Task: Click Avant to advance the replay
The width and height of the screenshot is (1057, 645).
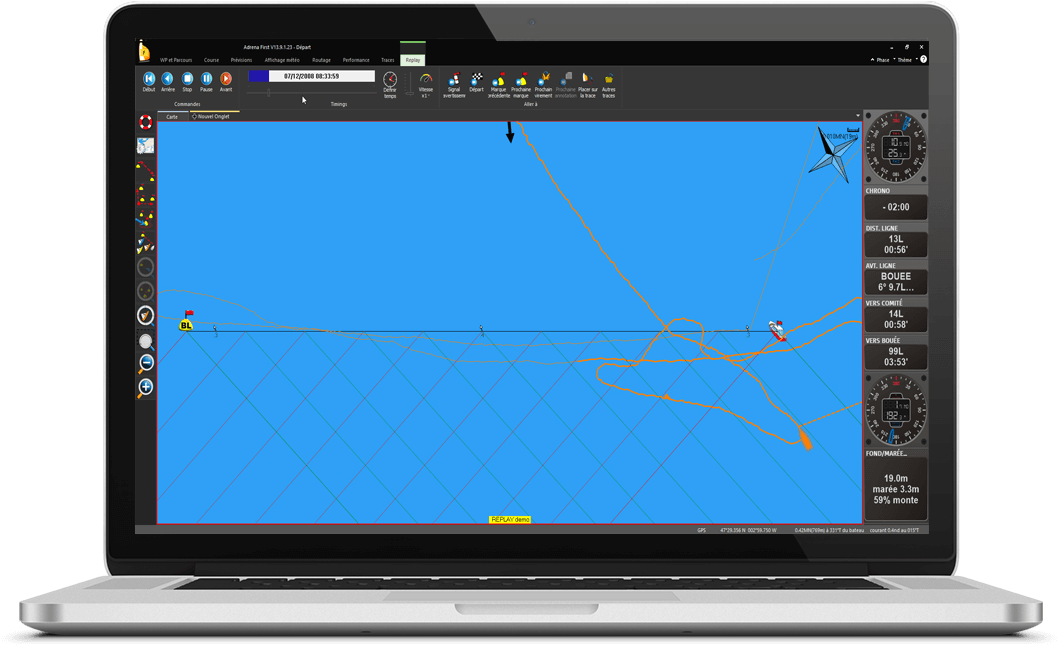Action: pyautogui.click(x=226, y=79)
